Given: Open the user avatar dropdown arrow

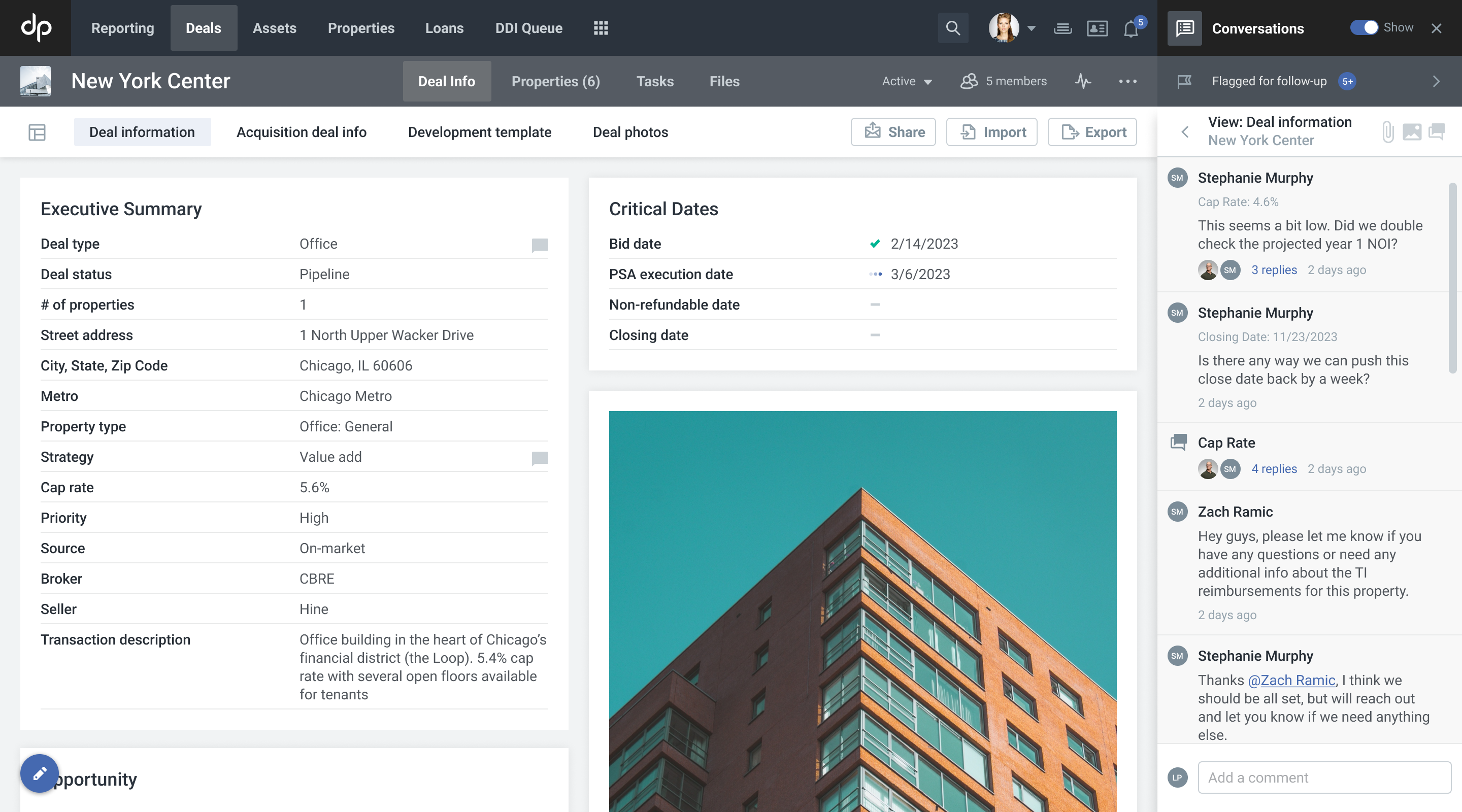Looking at the screenshot, I should (1031, 28).
